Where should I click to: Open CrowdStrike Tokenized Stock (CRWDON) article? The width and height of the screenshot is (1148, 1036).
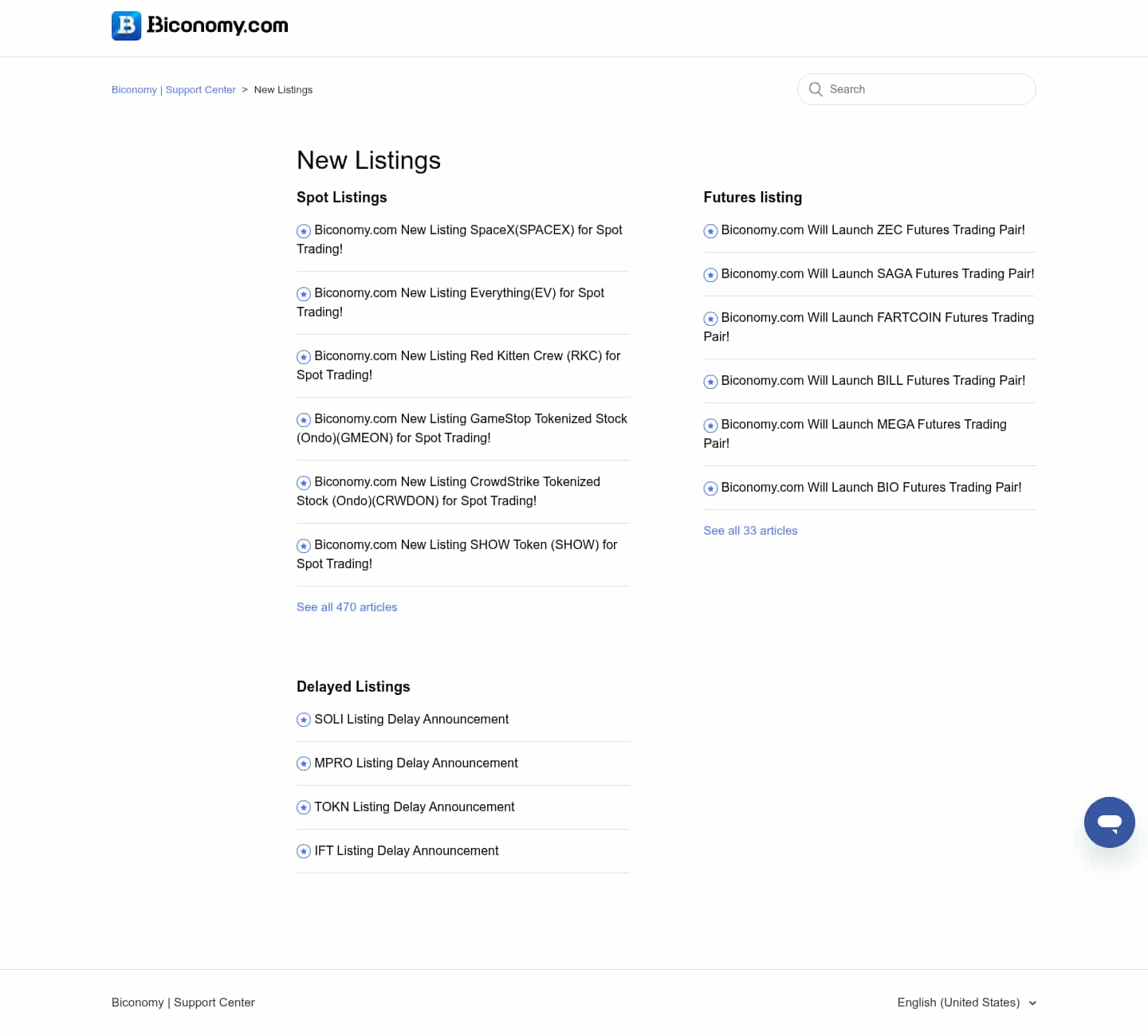pyautogui.click(x=449, y=491)
